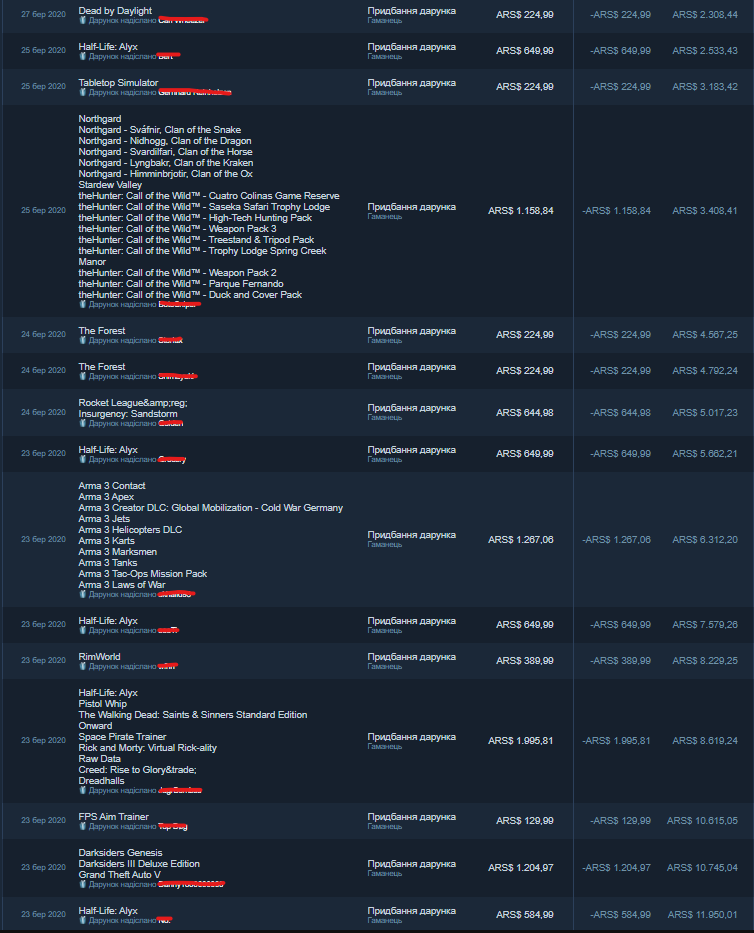Select 'Darksiders III Deluxe Edition'

[x=139, y=863]
